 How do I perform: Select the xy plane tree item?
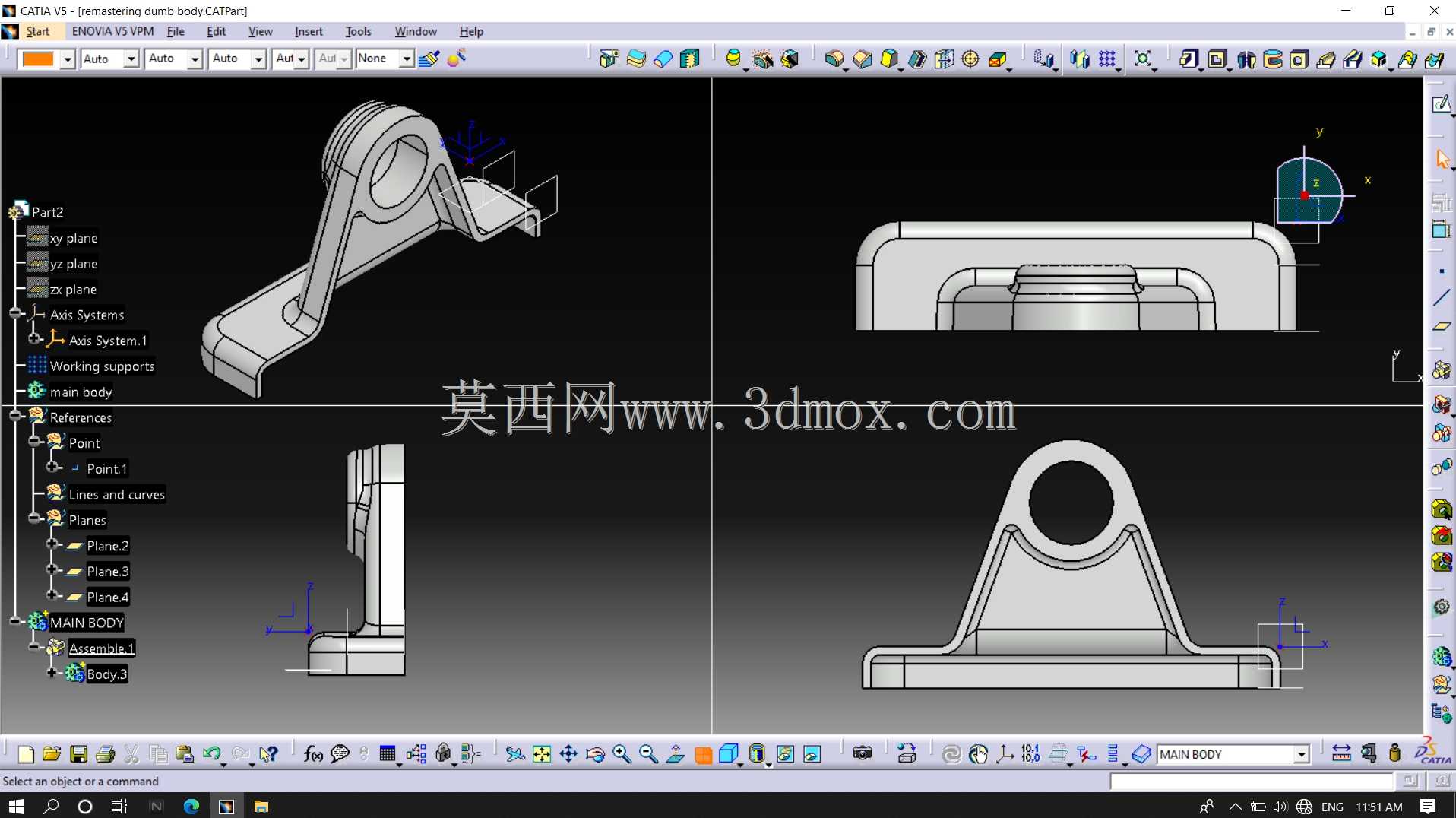point(74,238)
